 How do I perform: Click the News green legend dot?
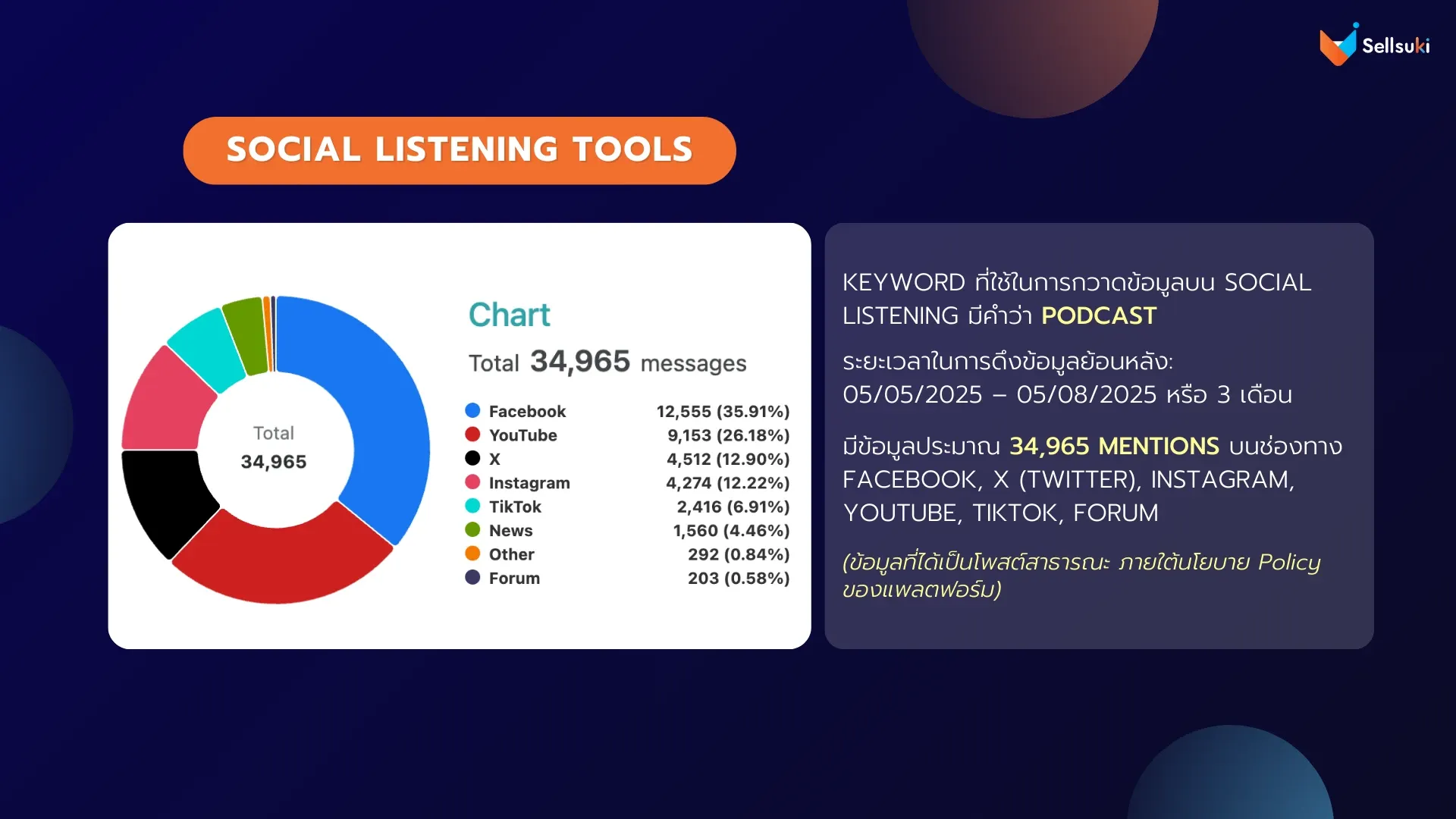coord(472,529)
